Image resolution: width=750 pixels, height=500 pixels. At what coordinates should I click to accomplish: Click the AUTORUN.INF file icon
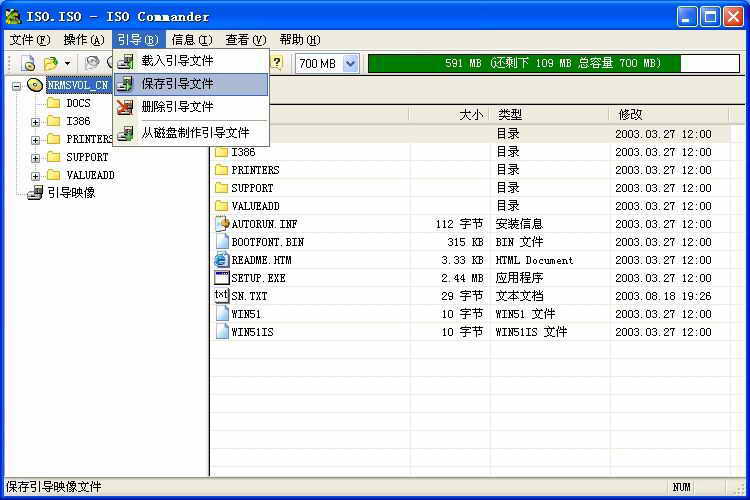tap(222, 224)
